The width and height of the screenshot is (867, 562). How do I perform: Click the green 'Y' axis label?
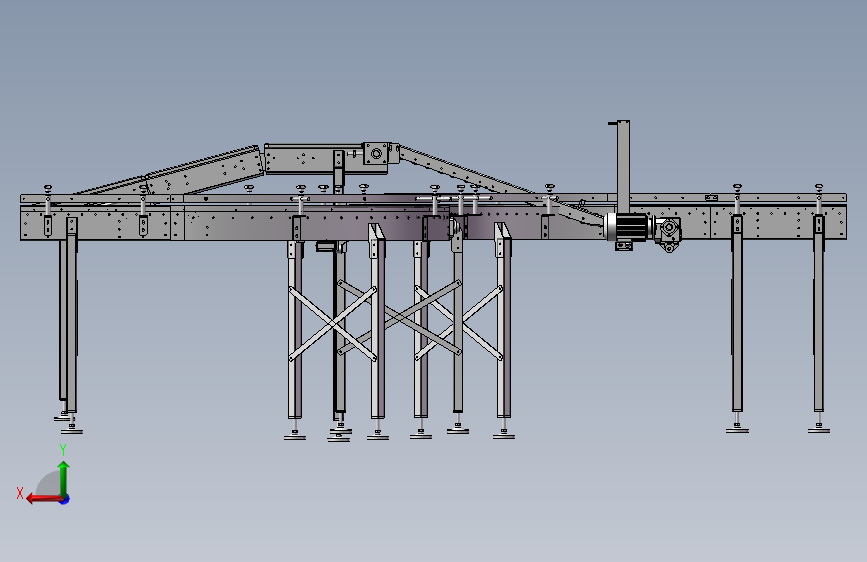tap(63, 449)
